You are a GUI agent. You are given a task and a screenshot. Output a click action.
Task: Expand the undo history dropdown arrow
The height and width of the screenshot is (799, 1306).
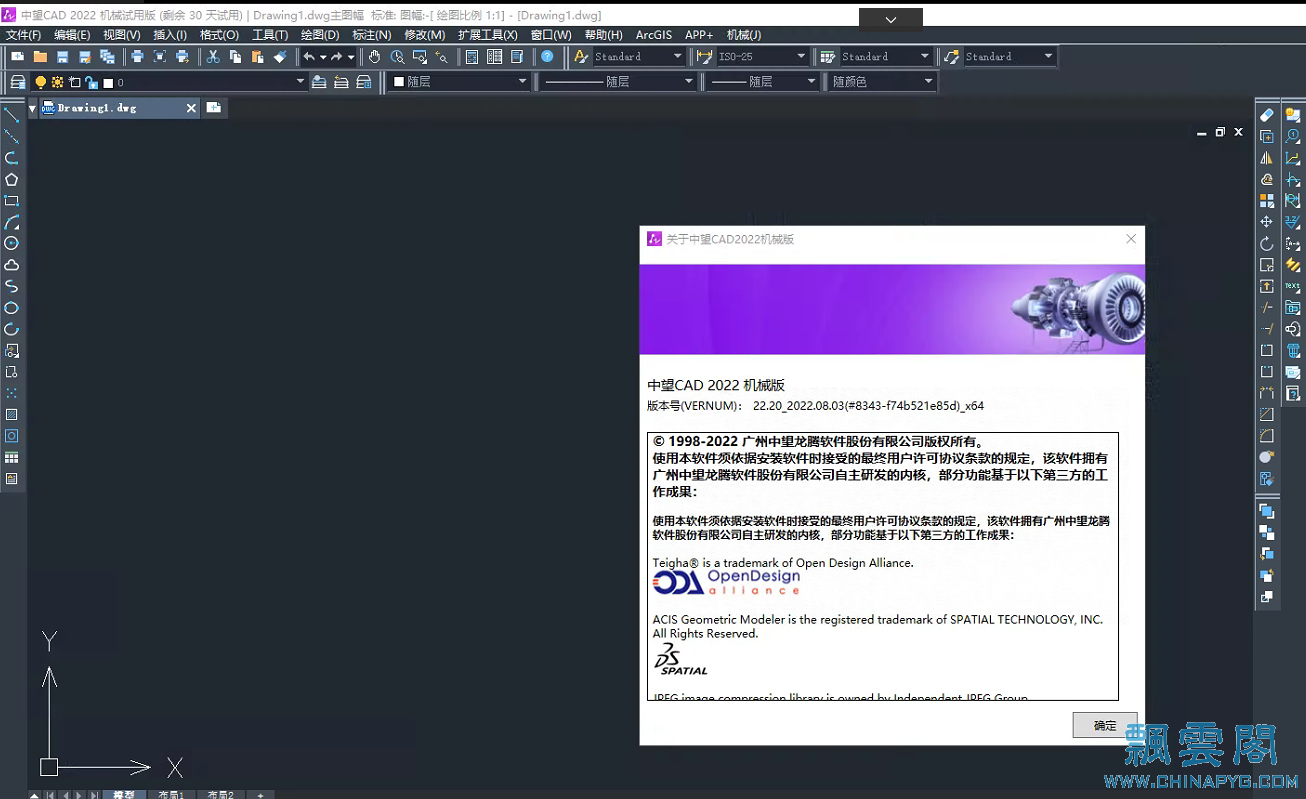click(323, 57)
